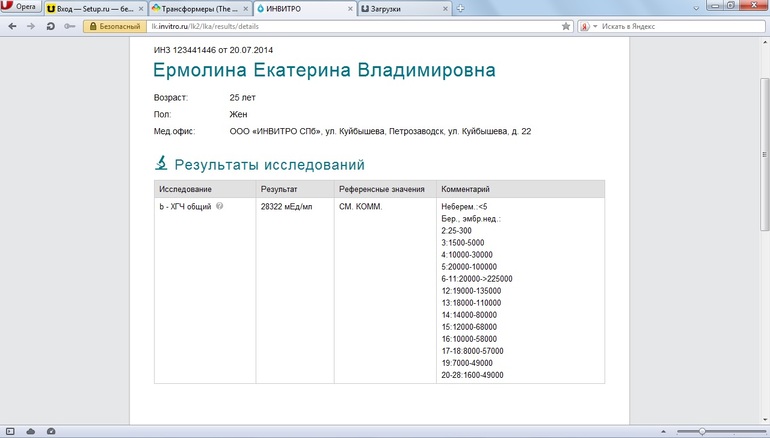770x438 pixels.
Task: Click the Opera Link cloud icon
Action: click(31, 431)
